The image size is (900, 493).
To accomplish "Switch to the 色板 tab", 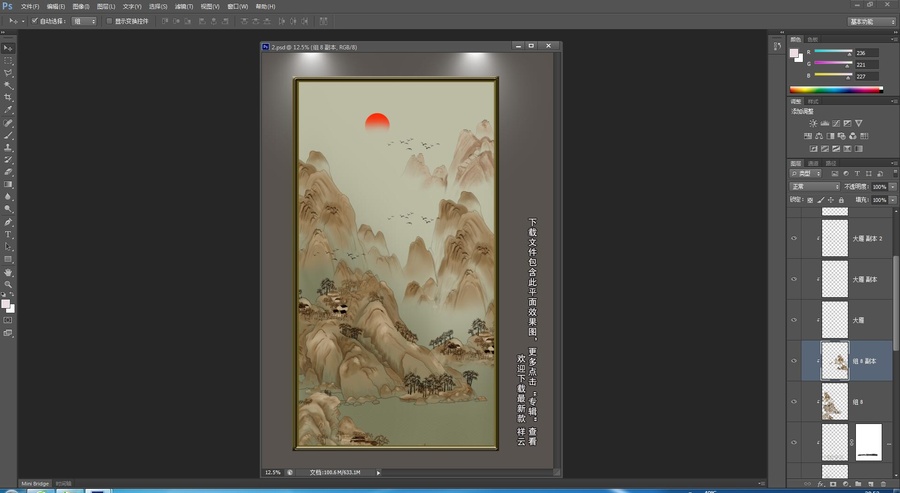I will (812, 40).
